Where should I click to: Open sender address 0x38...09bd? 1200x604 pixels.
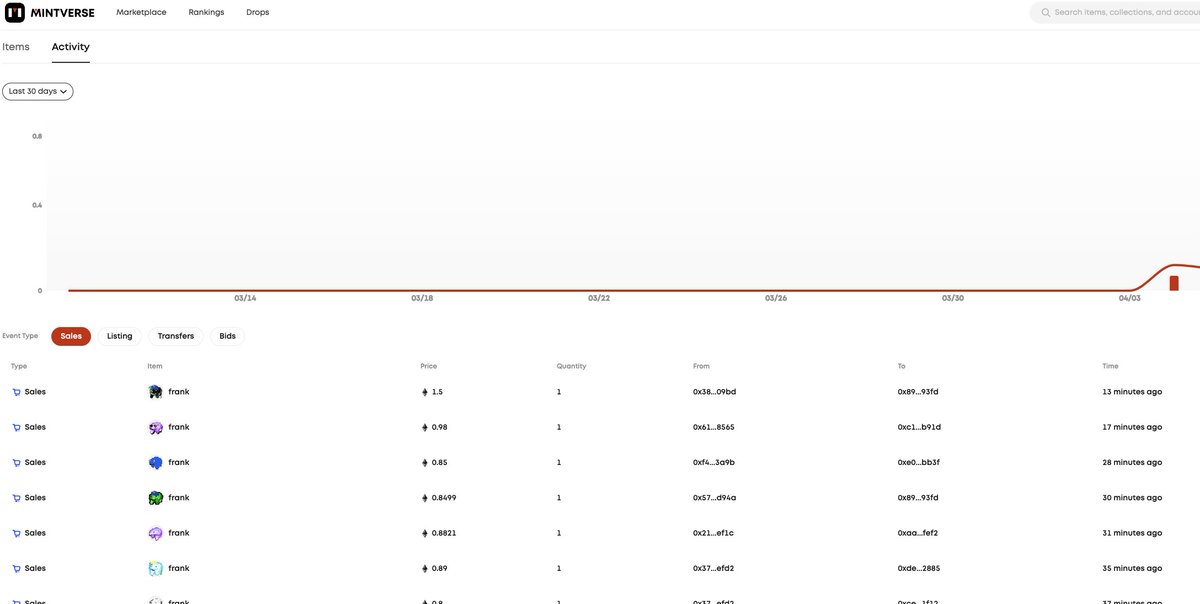714,392
